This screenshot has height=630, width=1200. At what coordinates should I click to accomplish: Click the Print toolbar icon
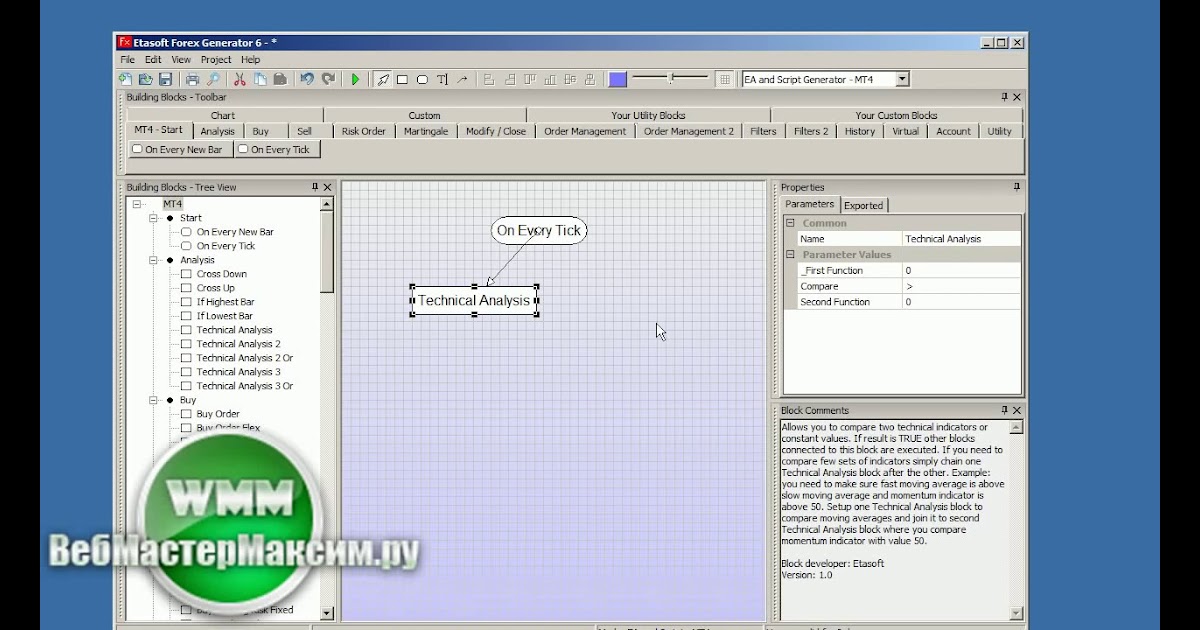[192, 79]
